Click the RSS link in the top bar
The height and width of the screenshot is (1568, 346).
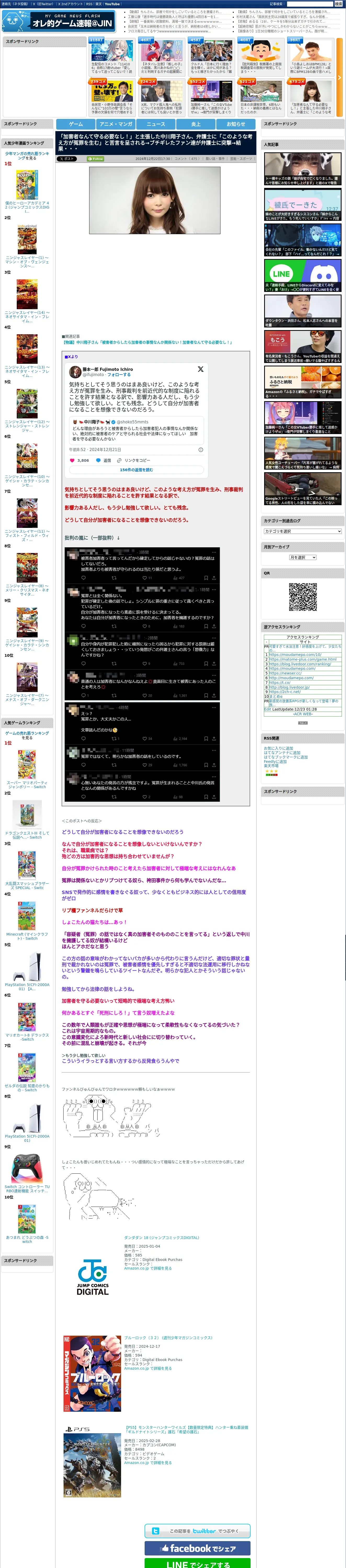89,4
